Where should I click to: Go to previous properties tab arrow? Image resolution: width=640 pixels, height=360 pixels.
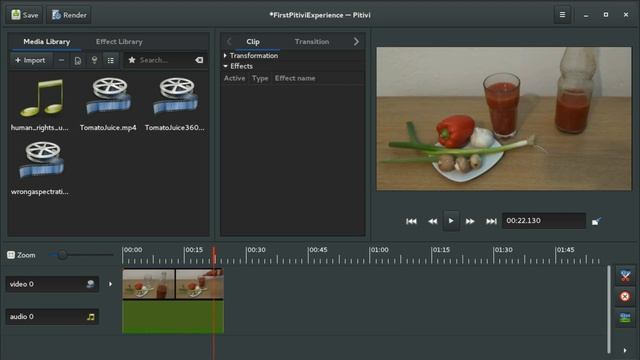(229, 42)
